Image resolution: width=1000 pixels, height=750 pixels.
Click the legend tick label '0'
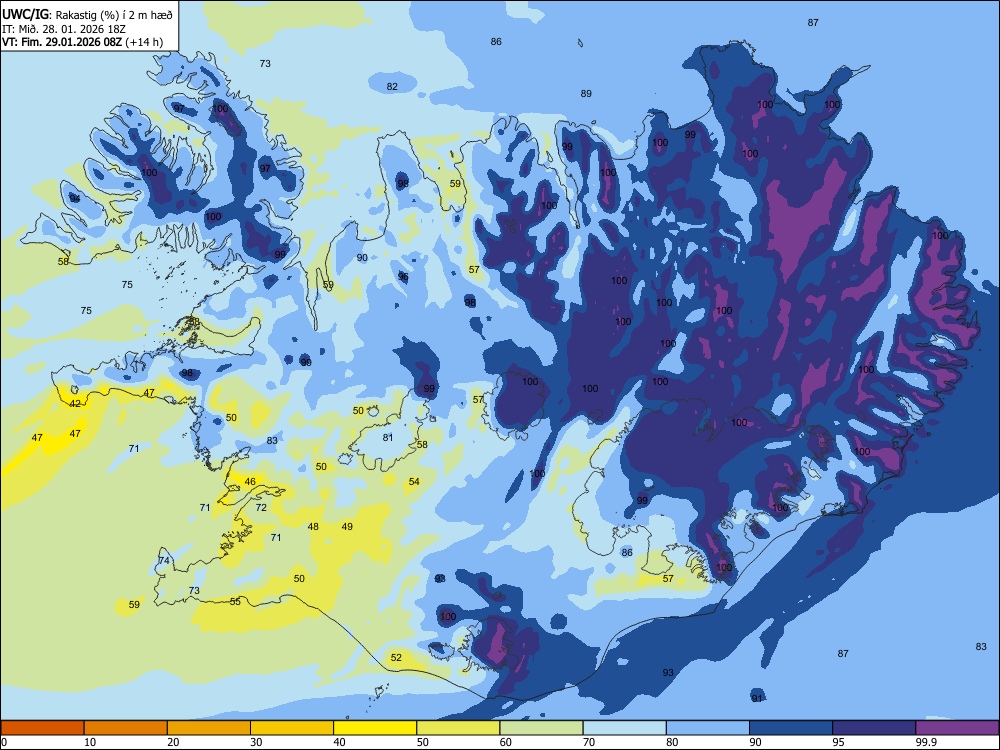4,742
